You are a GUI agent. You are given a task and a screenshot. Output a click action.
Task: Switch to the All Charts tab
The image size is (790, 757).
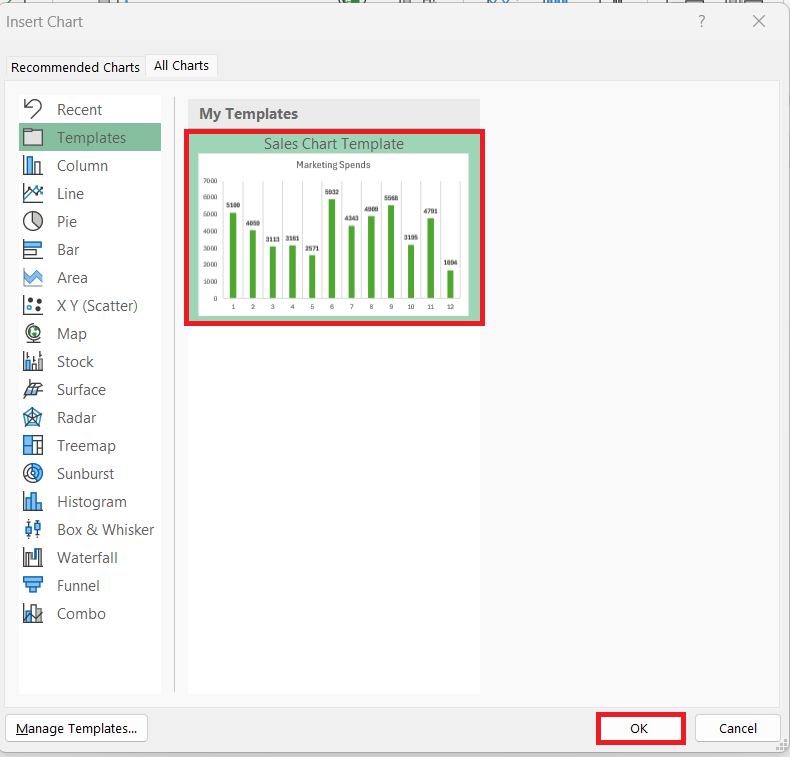point(181,65)
